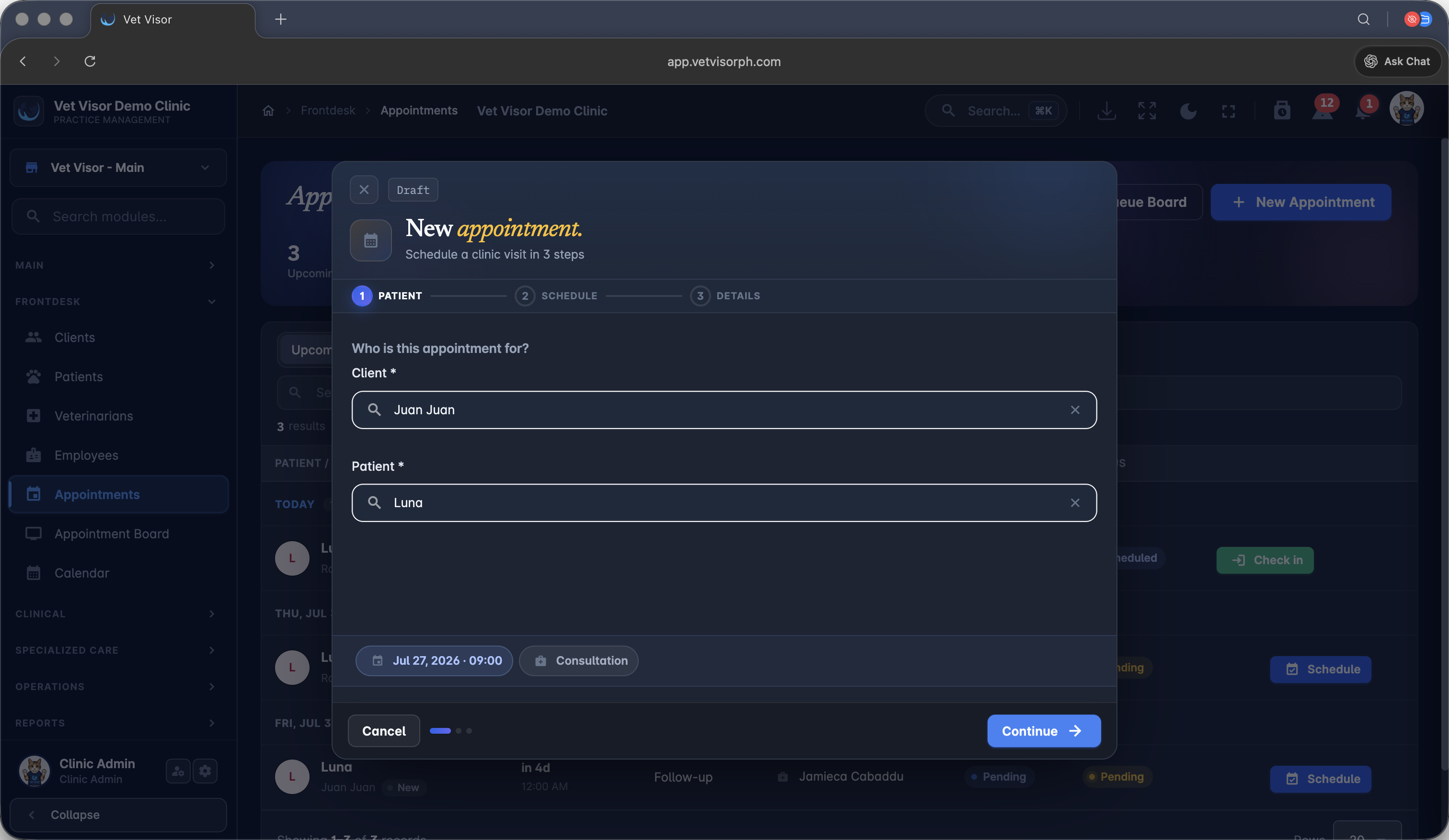Schedule the Thursday Luna appointment
Screen dimensions: 1449x840
tap(1320, 670)
